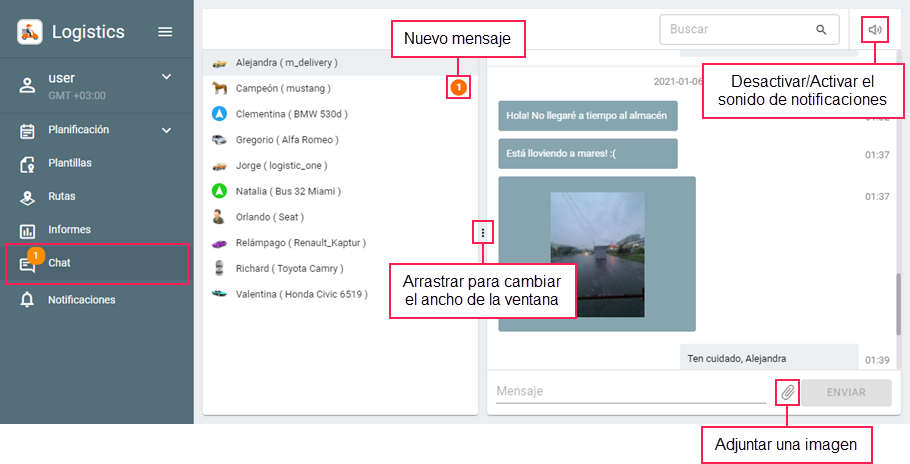Click Orlando's person avatar icon

[219, 217]
